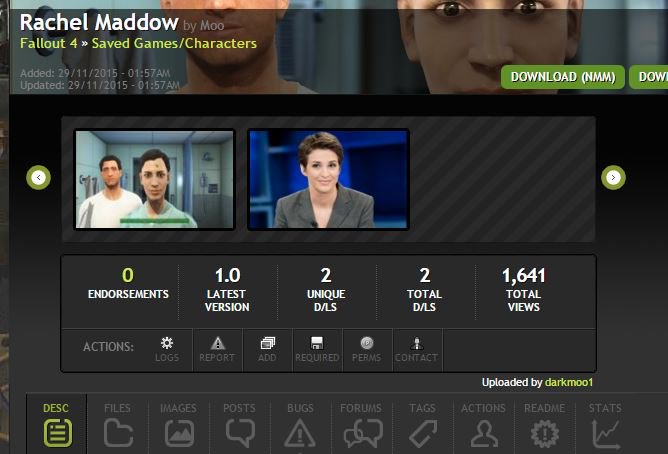View Required files action
Screen dimensions: 668x454
(317, 350)
